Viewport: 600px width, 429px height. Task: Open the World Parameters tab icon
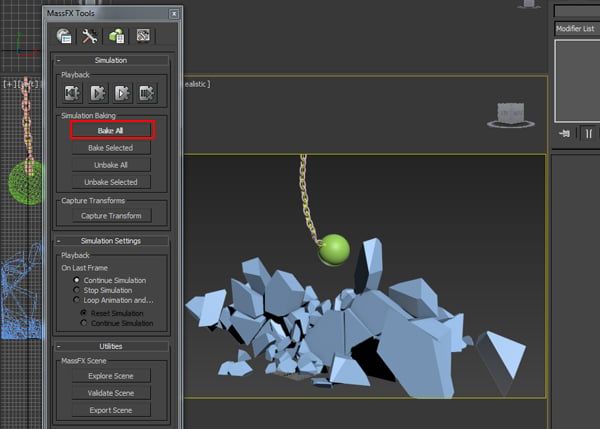pyautogui.click(x=64, y=36)
